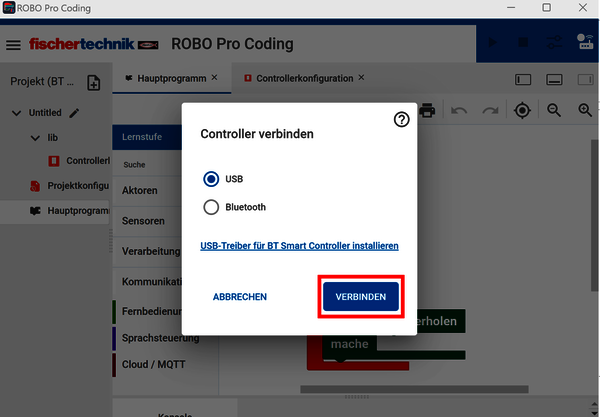
Task: Select the Bluetooth radio button
Action: coord(211,207)
